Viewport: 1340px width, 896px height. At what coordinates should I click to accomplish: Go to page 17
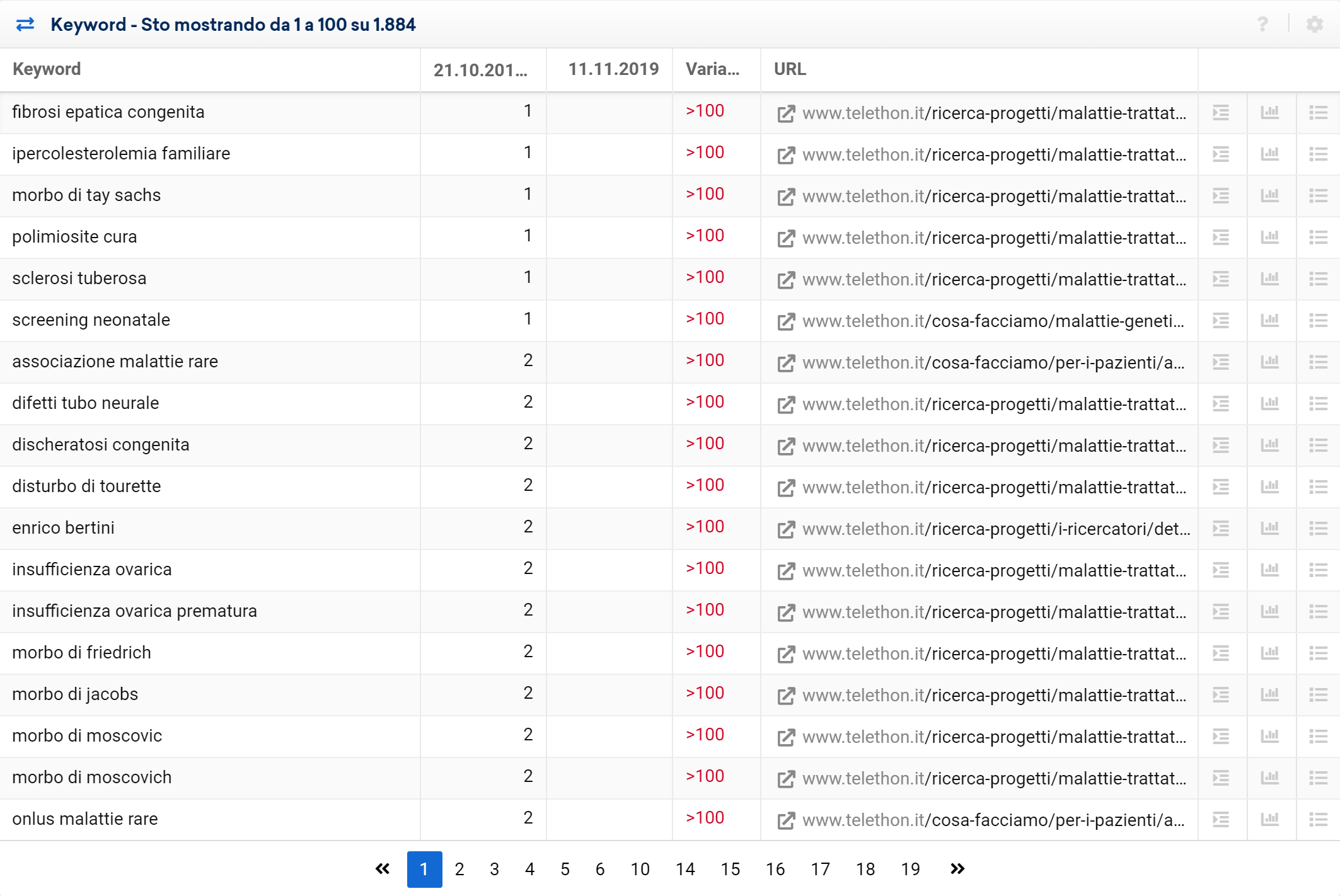pos(821,870)
